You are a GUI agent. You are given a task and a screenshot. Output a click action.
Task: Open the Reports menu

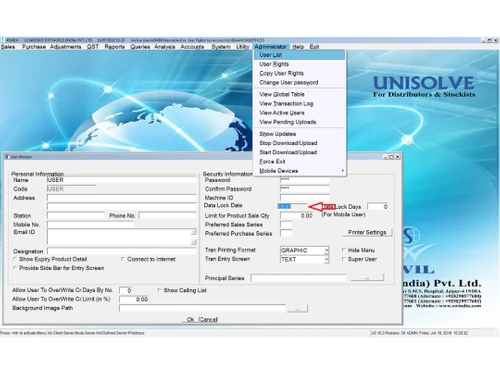(x=115, y=47)
